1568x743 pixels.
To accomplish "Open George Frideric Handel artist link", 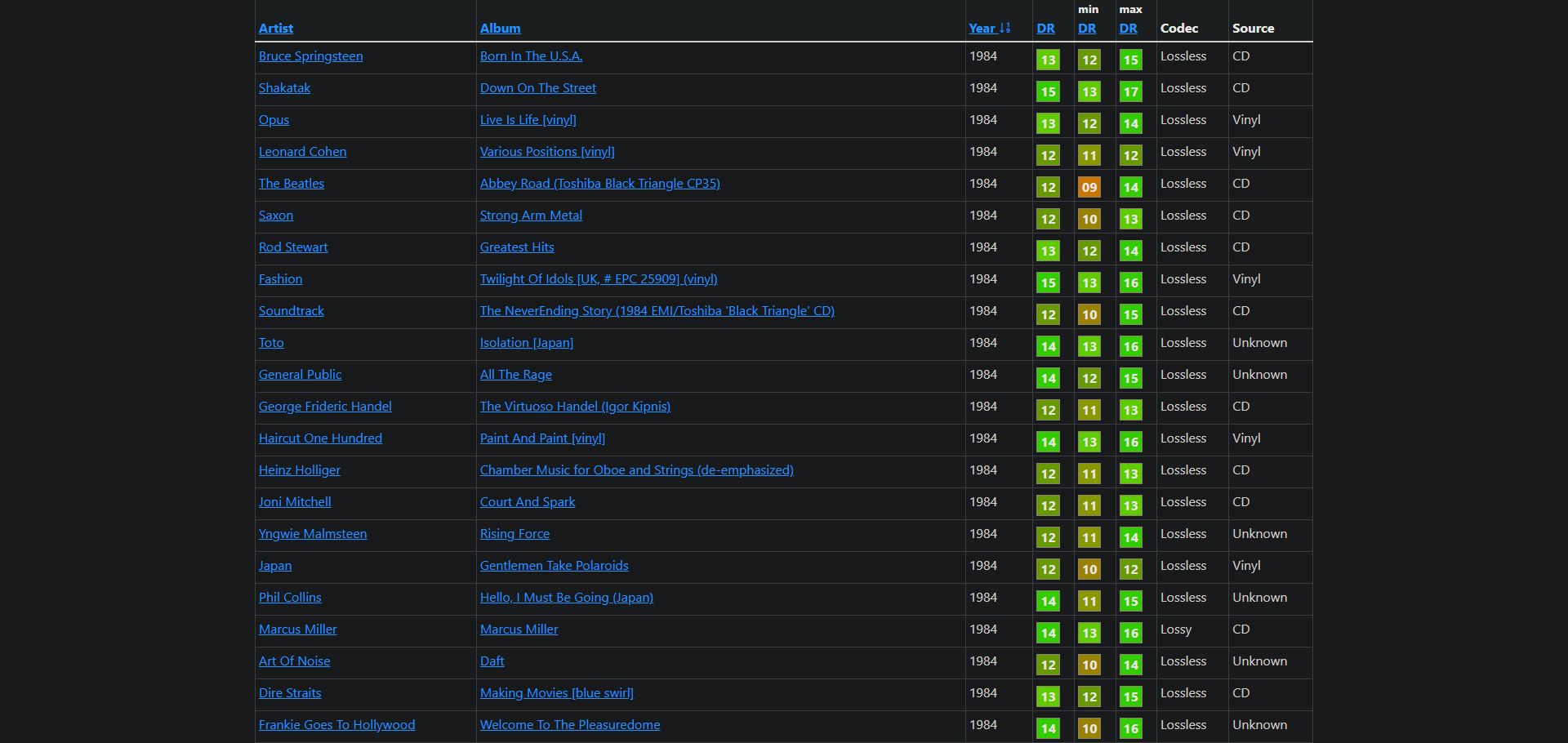I will [325, 407].
